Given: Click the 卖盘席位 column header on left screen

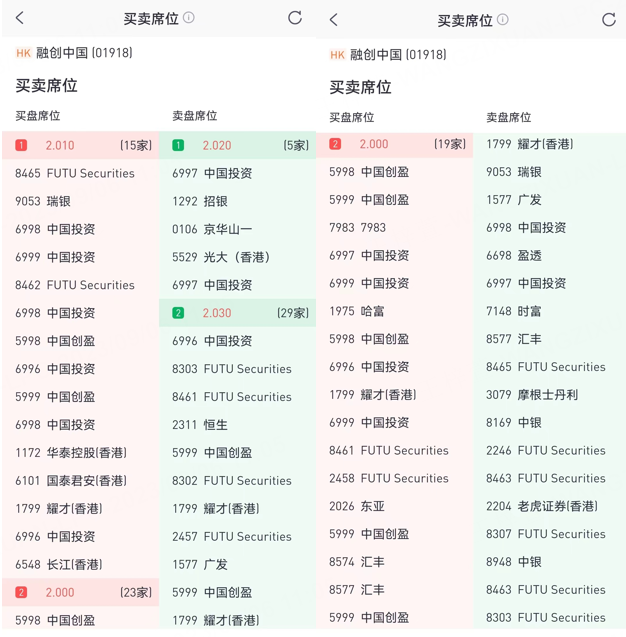Looking at the screenshot, I should (195, 116).
